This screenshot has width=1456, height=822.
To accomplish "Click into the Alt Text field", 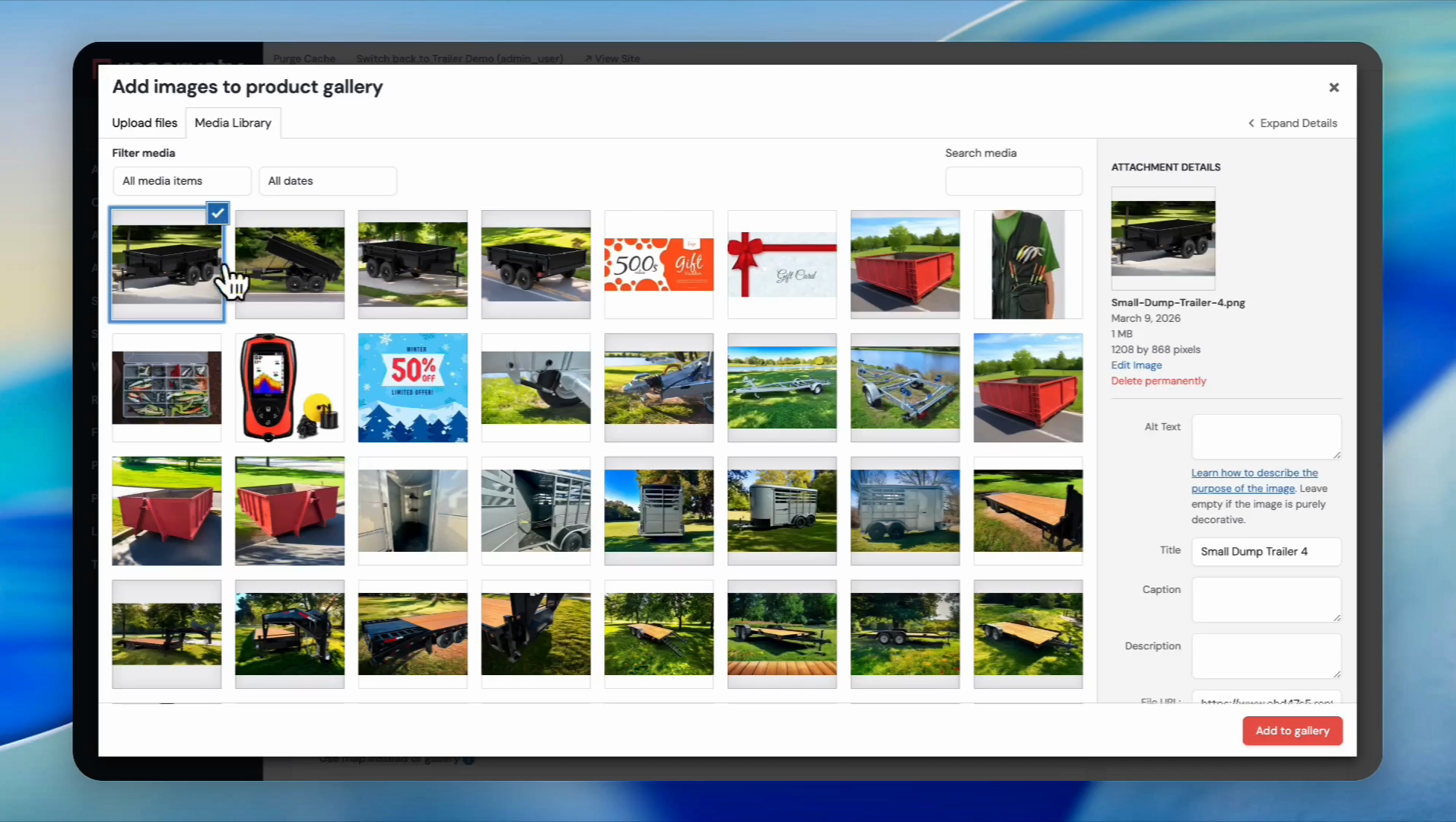I will click(x=1266, y=436).
